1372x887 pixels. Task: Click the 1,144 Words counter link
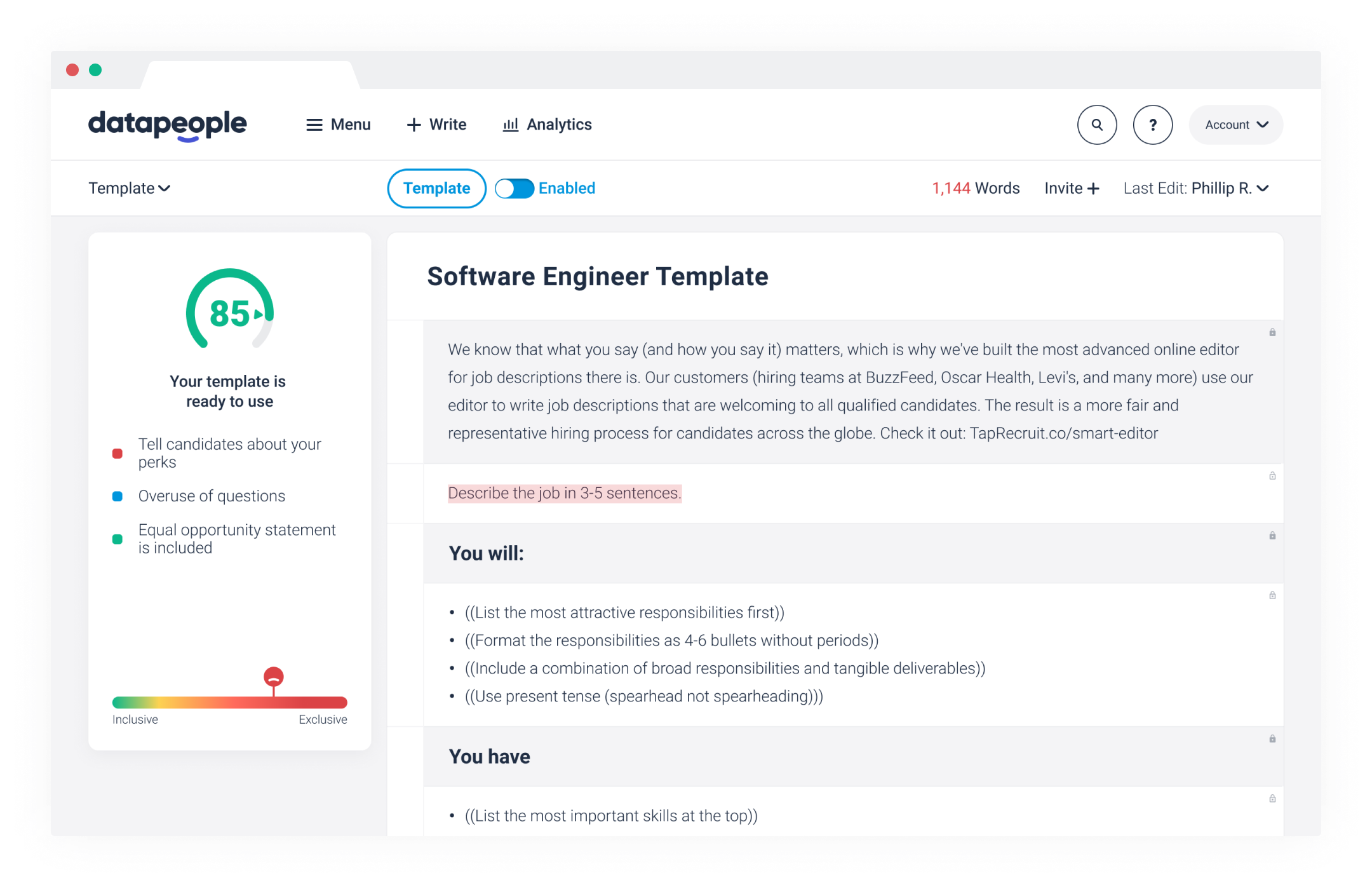tap(976, 188)
